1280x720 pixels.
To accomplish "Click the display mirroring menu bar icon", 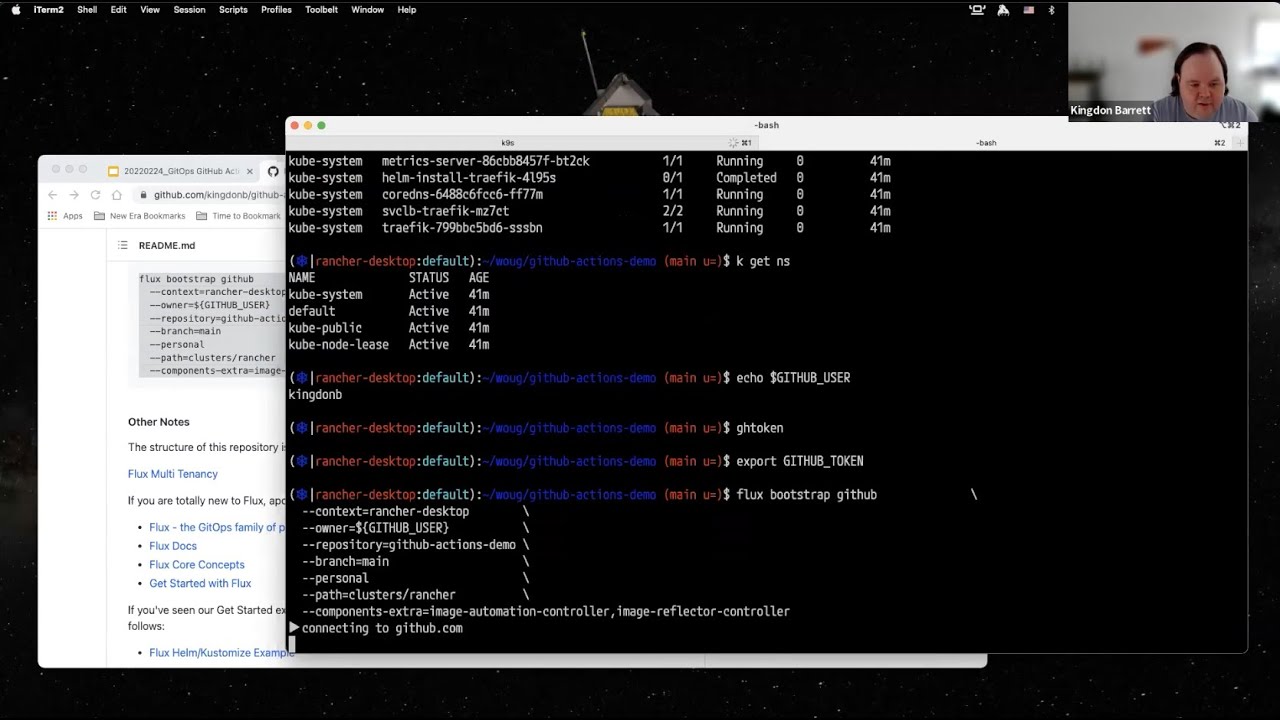I will click(x=977, y=9).
